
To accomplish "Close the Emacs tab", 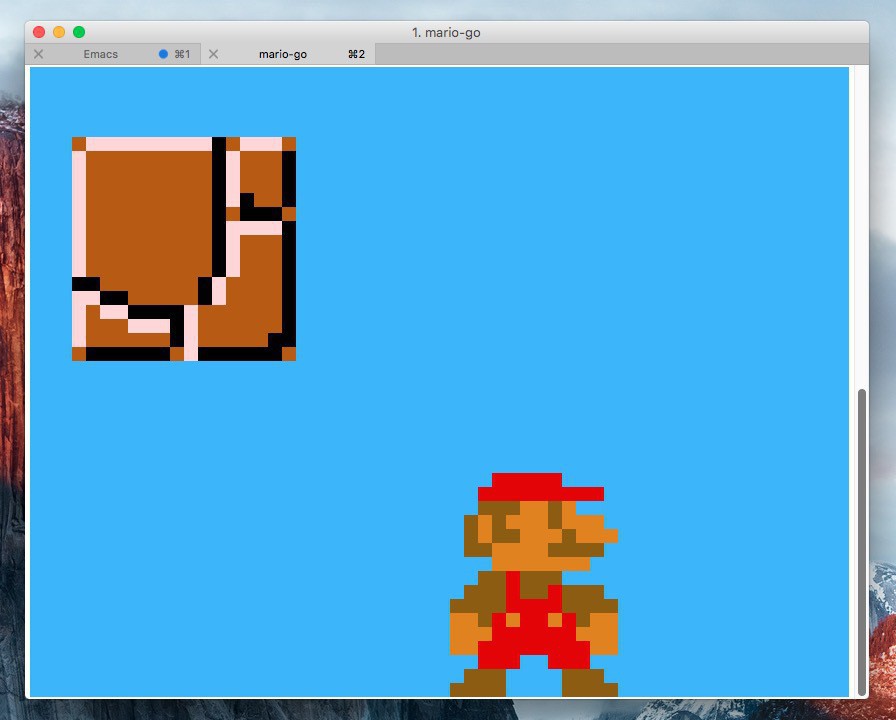I will [x=38, y=54].
